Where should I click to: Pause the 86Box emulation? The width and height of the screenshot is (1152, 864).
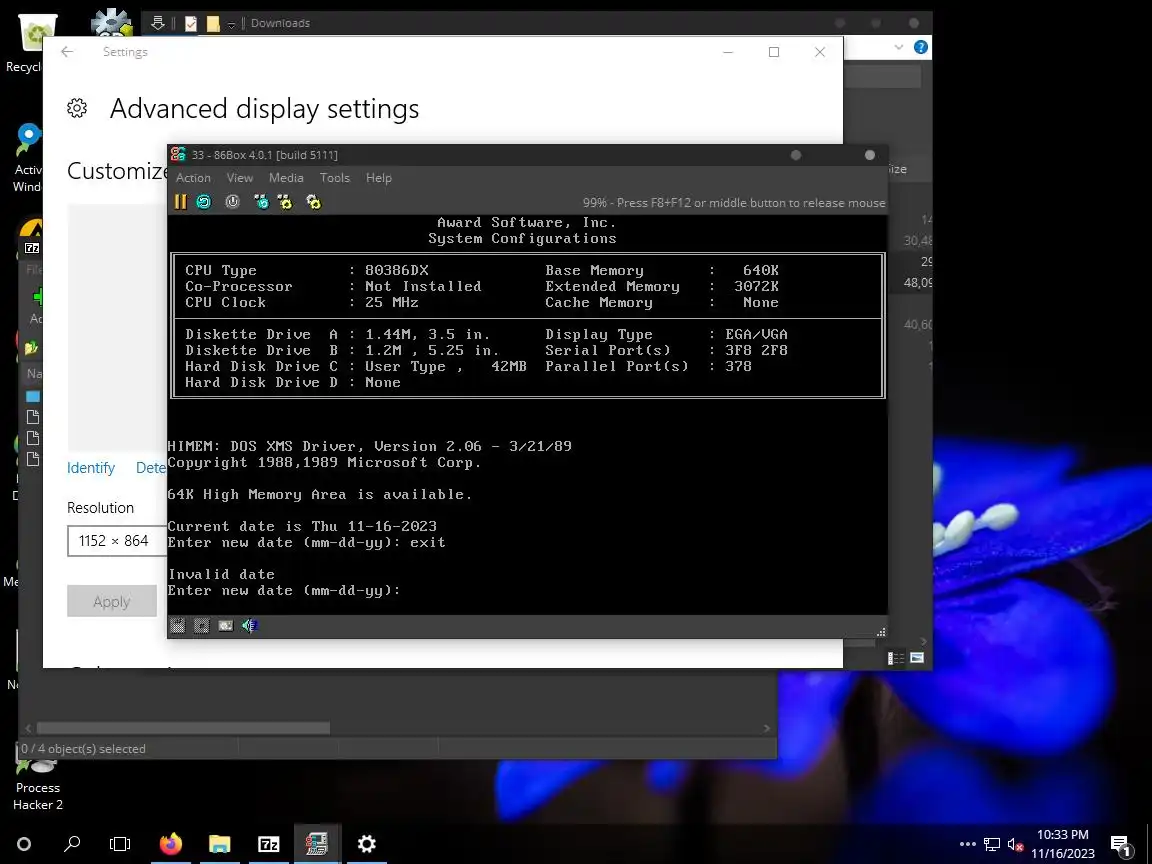(180, 202)
